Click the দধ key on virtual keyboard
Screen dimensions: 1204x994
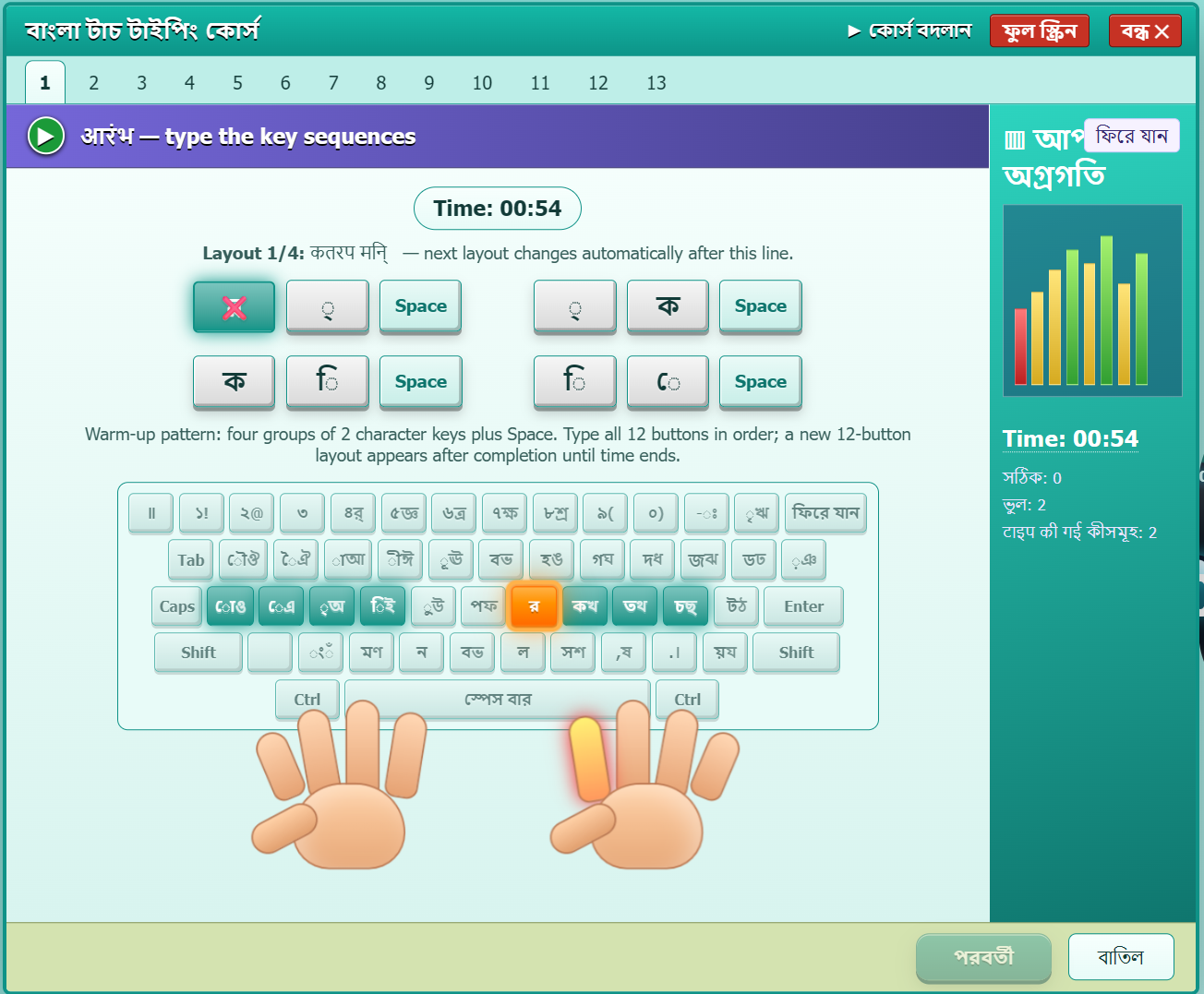[653, 560]
